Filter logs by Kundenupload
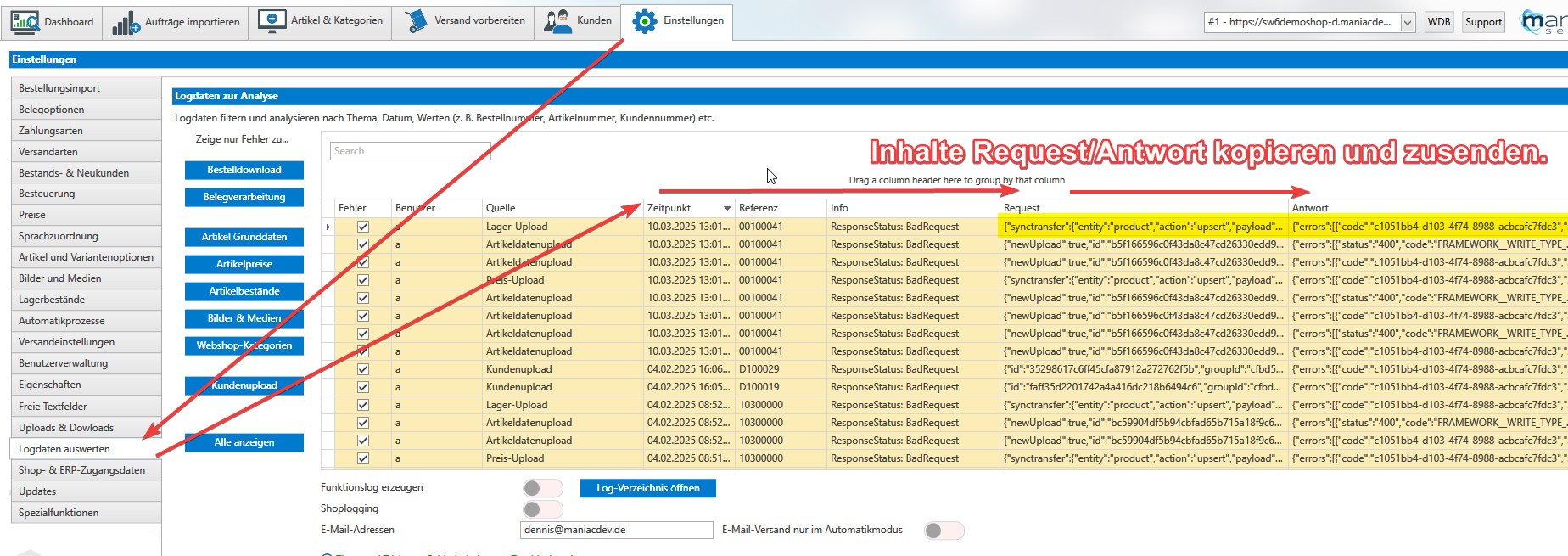The width and height of the screenshot is (1568, 556). tap(244, 385)
